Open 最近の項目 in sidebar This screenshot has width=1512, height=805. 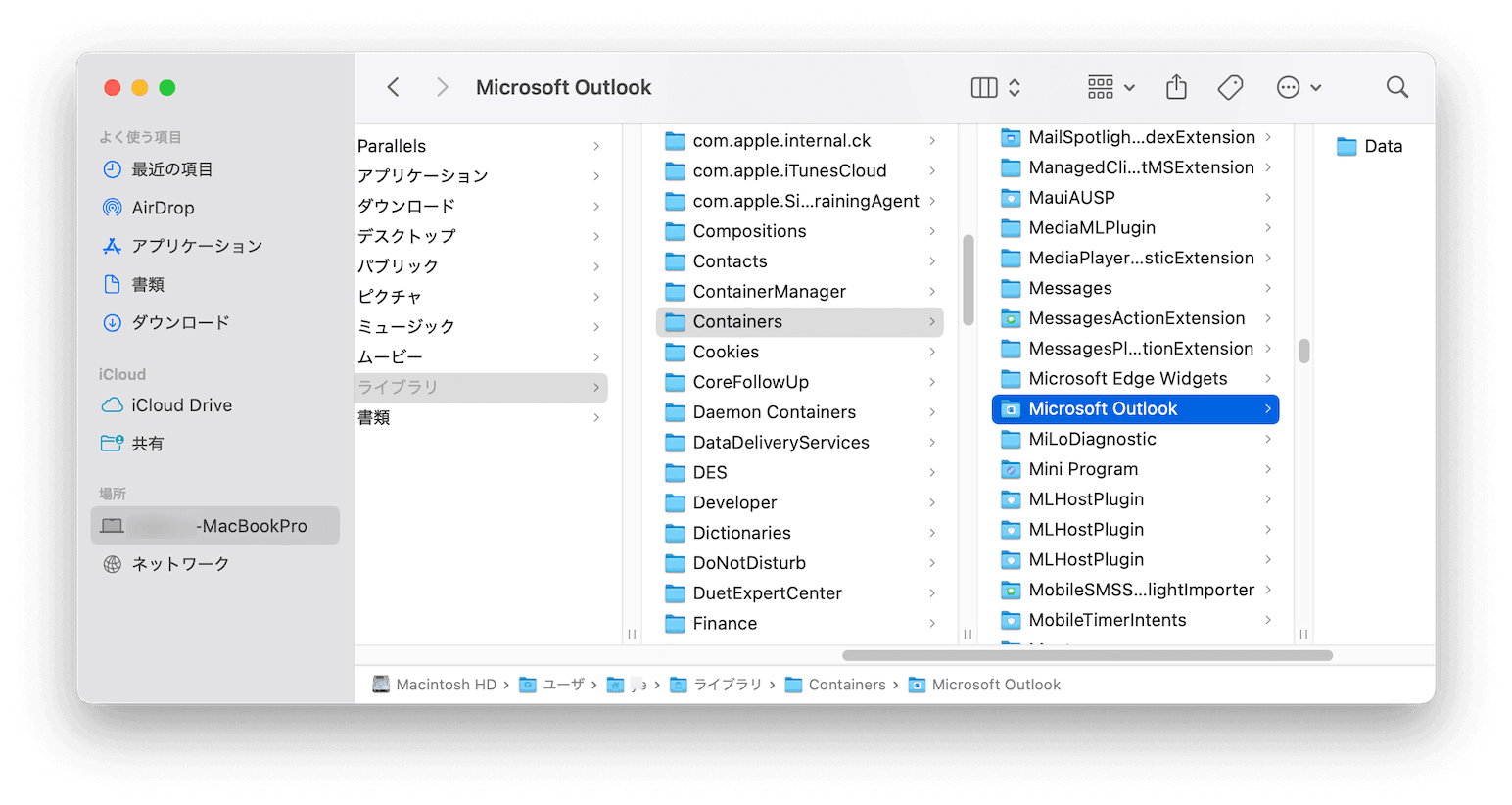[214, 169]
